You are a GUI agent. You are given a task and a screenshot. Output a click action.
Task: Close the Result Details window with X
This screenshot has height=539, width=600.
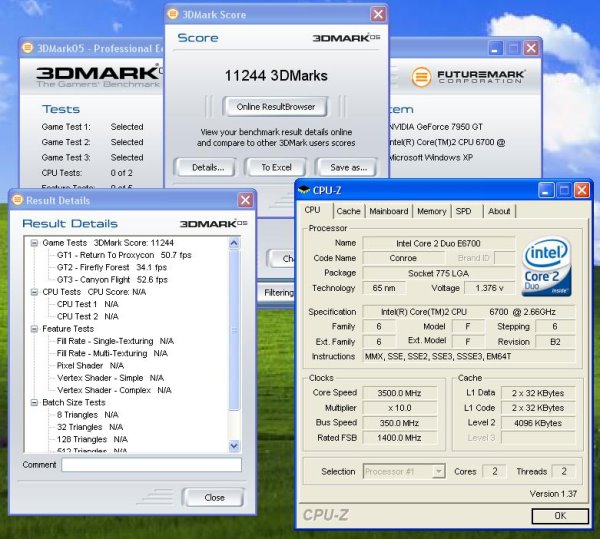245,200
